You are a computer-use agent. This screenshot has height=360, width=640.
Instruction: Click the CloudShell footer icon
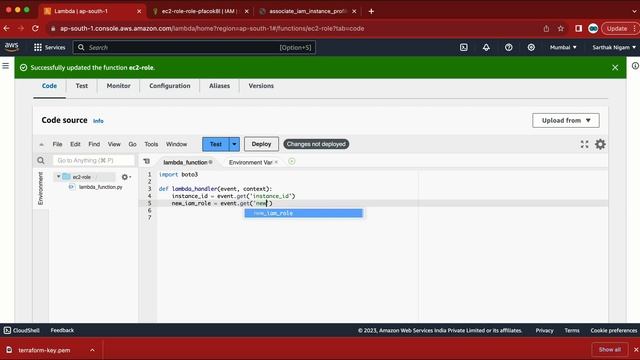point(7,330)
